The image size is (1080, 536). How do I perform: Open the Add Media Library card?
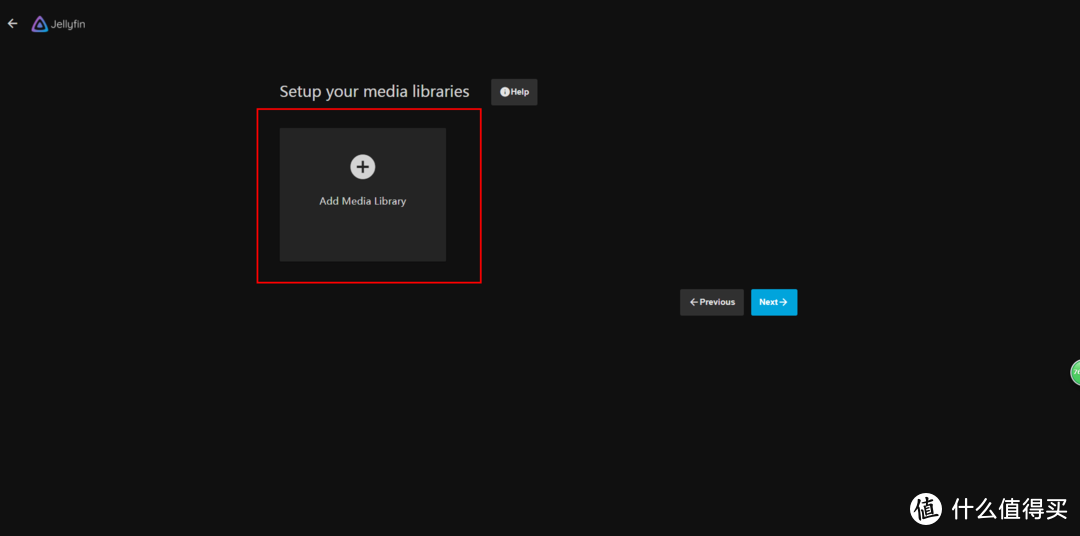(363, 194)
